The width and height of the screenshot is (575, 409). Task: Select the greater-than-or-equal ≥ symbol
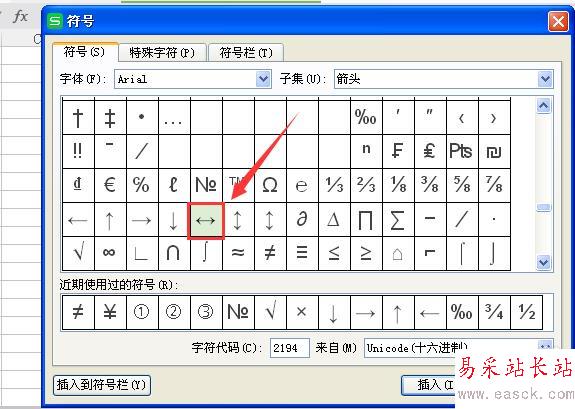tap(366, 253)
